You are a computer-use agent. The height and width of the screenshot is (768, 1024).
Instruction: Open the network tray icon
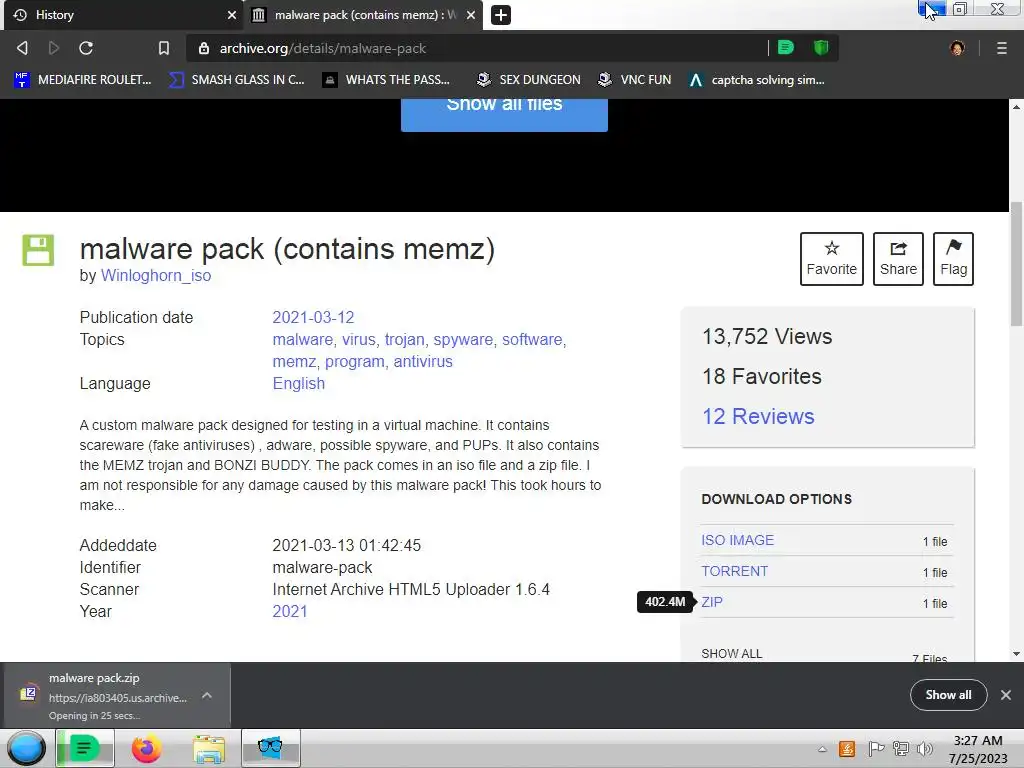tap(901, 749)
